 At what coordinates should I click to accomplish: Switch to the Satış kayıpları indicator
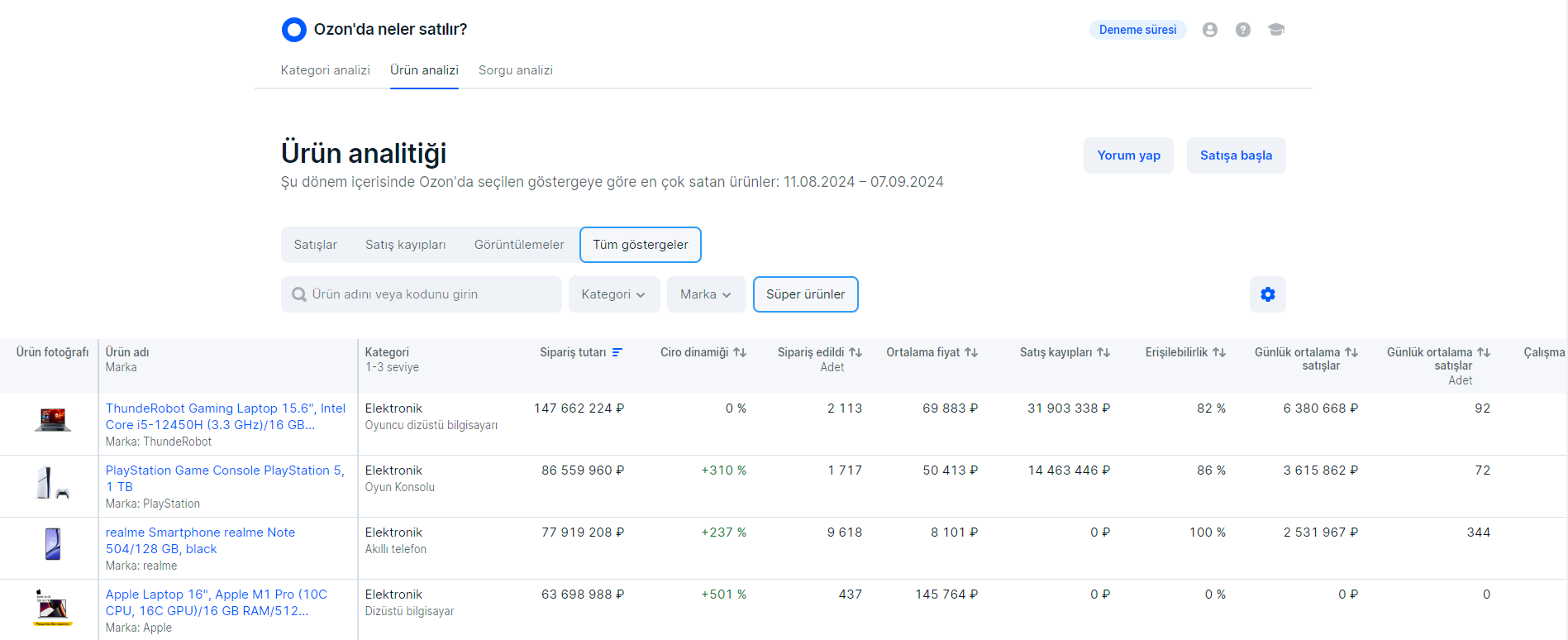pyautogui.click(x=405, y=245)
